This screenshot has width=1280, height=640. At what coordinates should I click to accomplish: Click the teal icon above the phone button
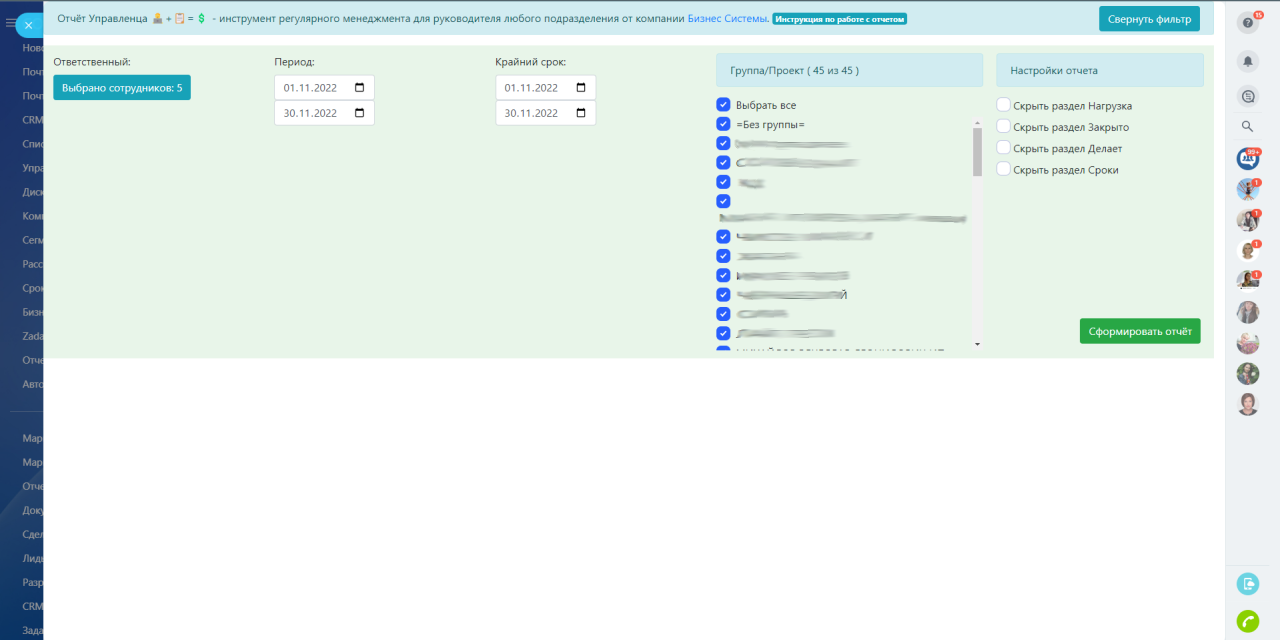click(1248, 584)
